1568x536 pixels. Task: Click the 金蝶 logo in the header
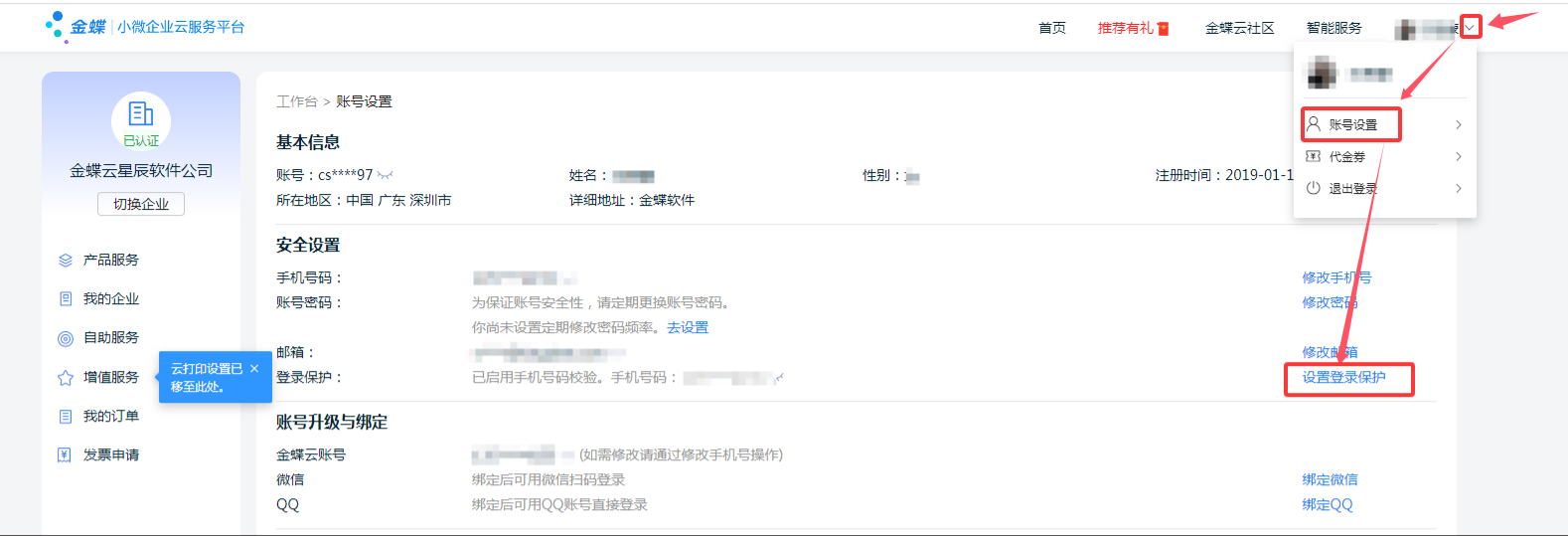click(76, 27)
